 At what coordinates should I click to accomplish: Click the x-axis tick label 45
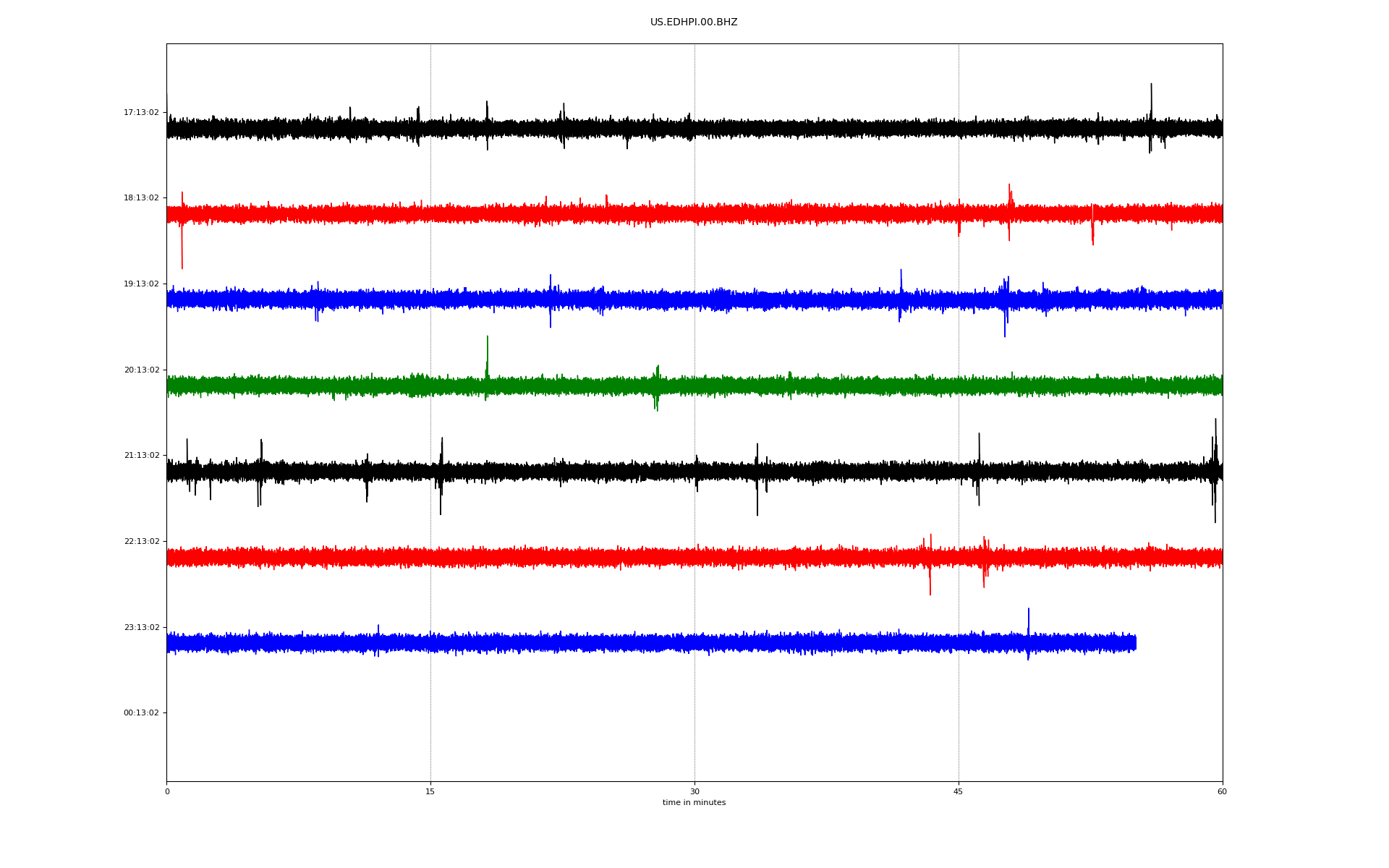coord(959,791)
